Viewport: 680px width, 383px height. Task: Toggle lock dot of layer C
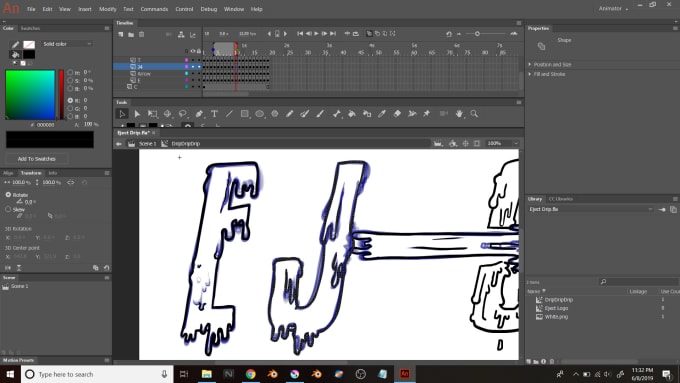[x=199, y=87]
